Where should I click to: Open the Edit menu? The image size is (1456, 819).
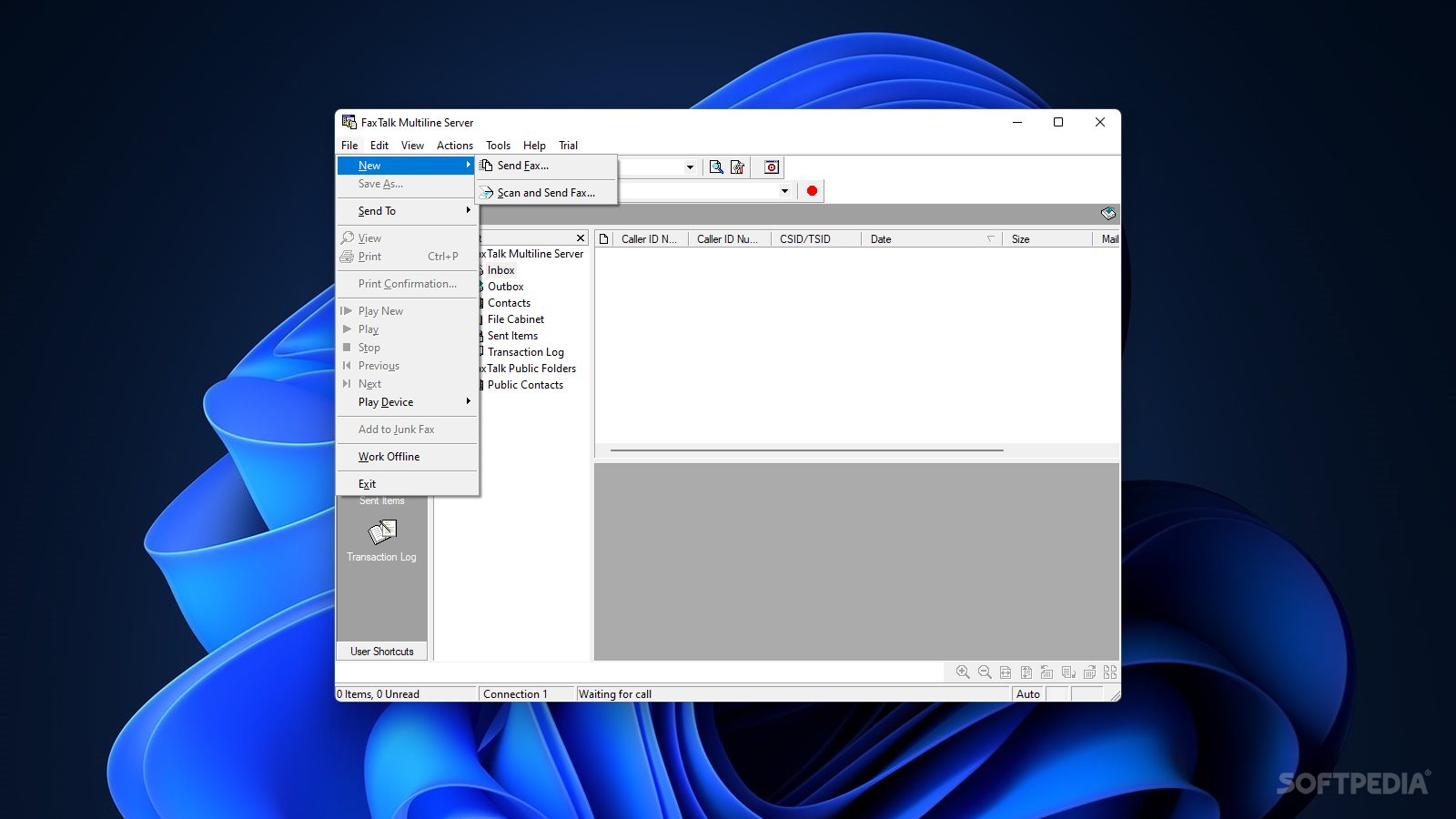[379, 146]
